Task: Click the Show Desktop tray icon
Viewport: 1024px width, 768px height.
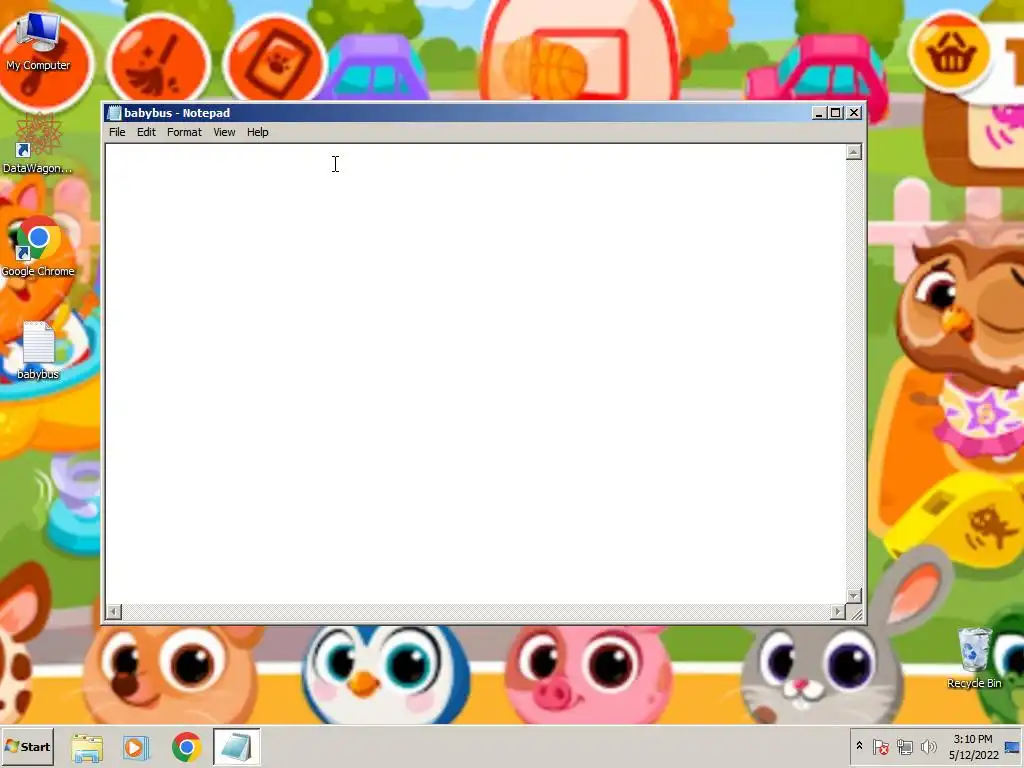Action: click(1013, 747)
